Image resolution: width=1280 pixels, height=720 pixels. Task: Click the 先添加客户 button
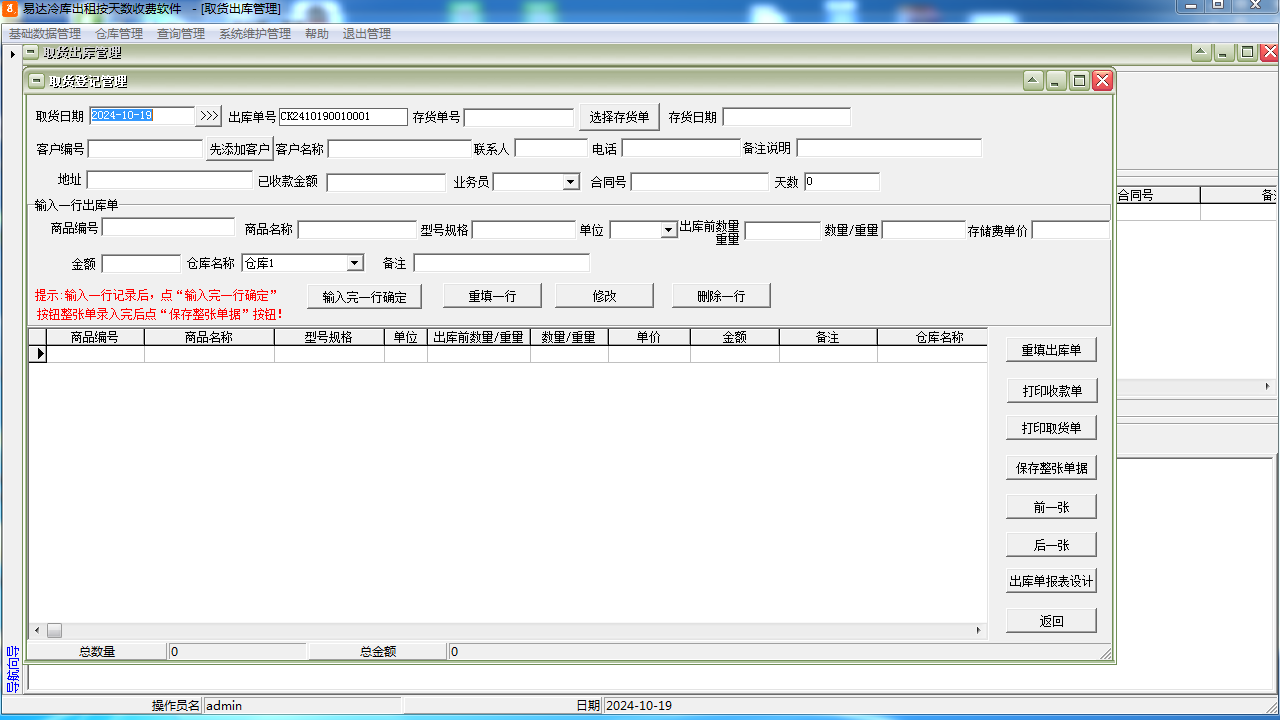(239, 149)
